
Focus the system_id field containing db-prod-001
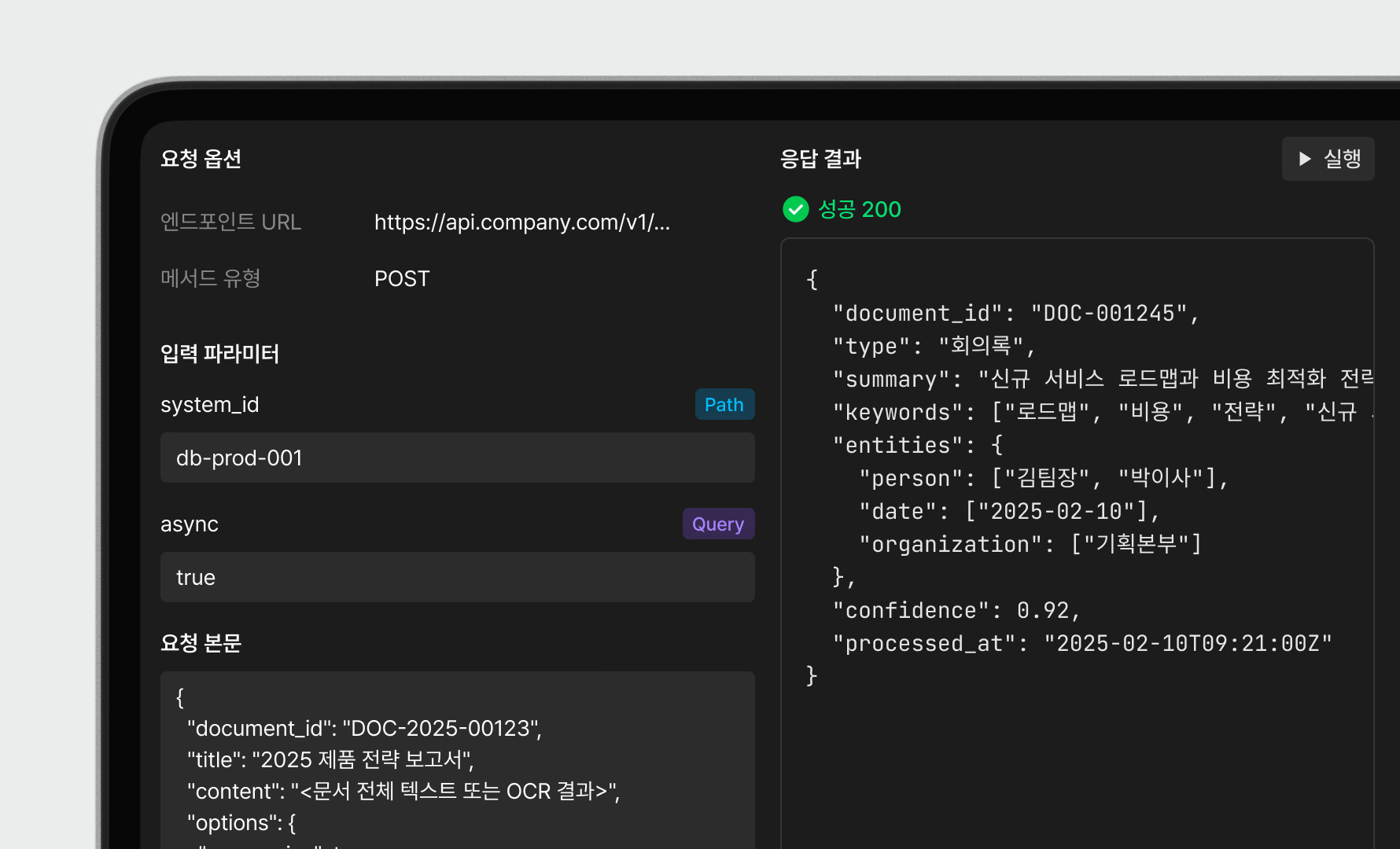tap(457, 458)
